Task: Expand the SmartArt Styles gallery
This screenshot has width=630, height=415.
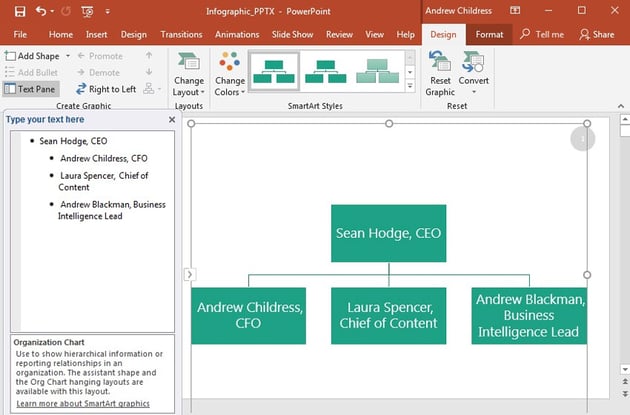Action: pos(410,87)
